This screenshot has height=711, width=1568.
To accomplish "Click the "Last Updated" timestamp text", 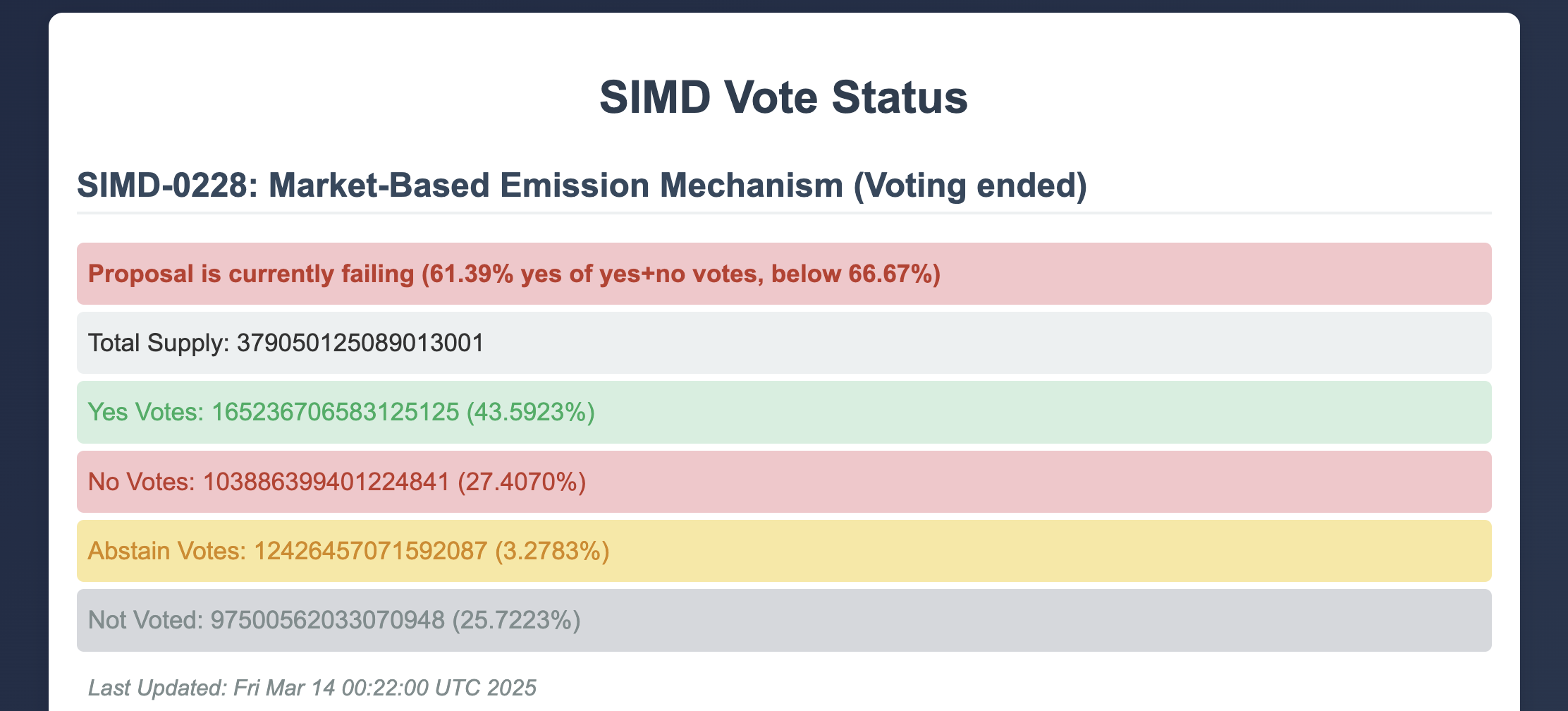I will pos(312,687).
